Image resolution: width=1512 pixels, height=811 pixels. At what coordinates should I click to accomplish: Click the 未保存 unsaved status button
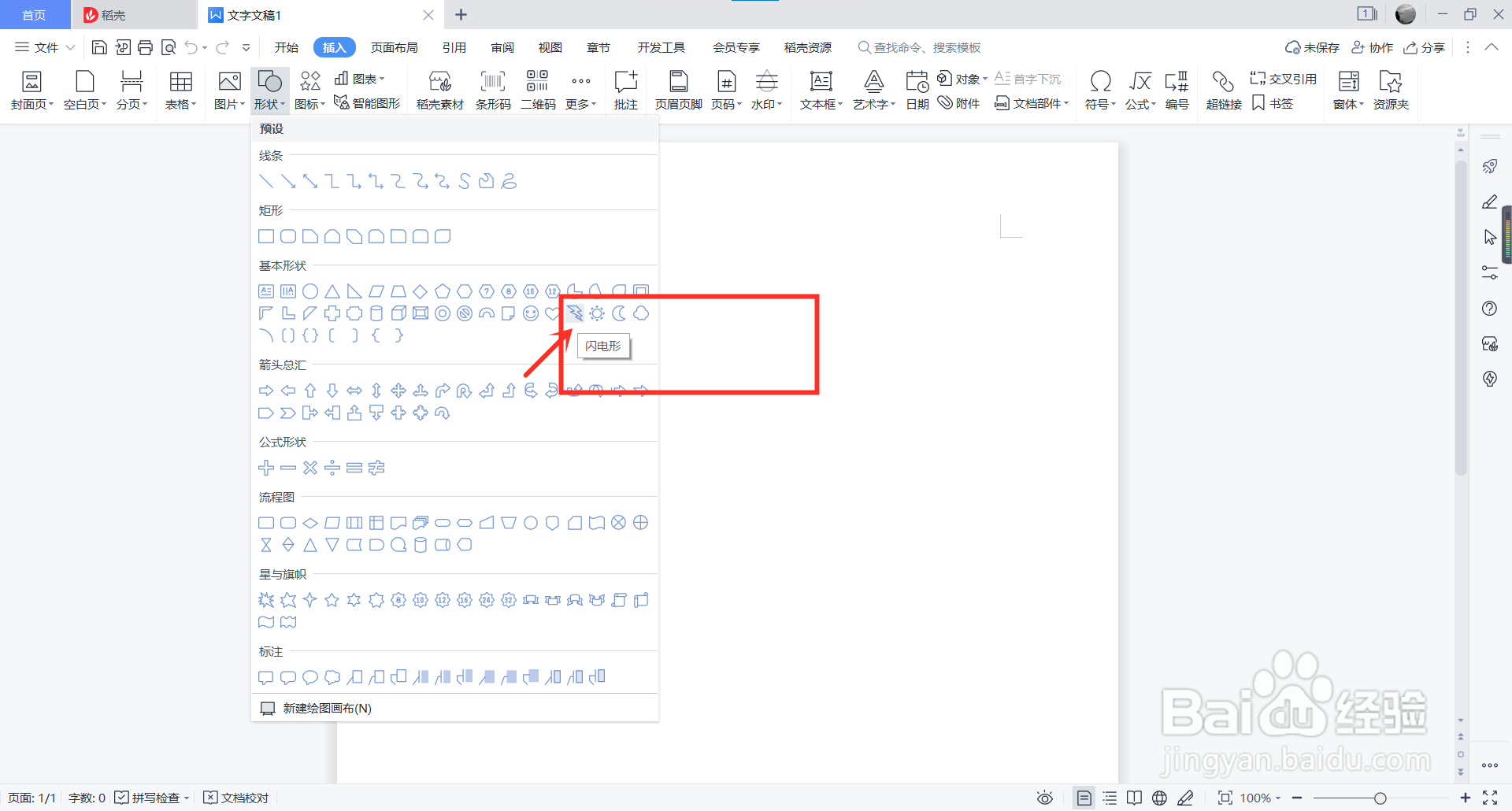click(x=1312, y=47)
